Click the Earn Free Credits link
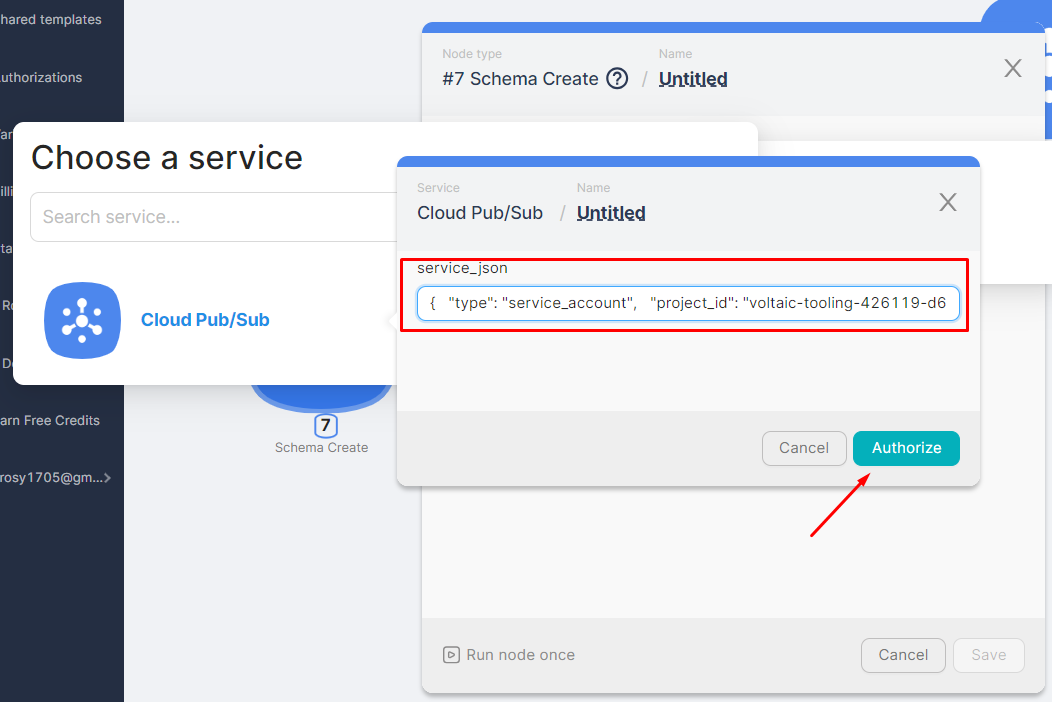 50,421
